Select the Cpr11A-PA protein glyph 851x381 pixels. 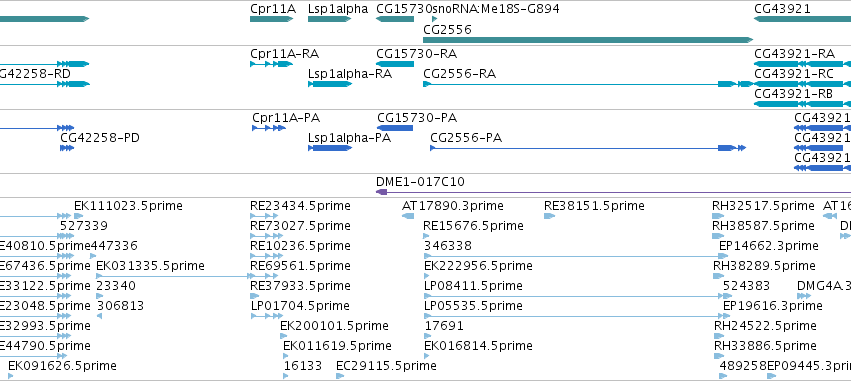[x=269, y=128]
